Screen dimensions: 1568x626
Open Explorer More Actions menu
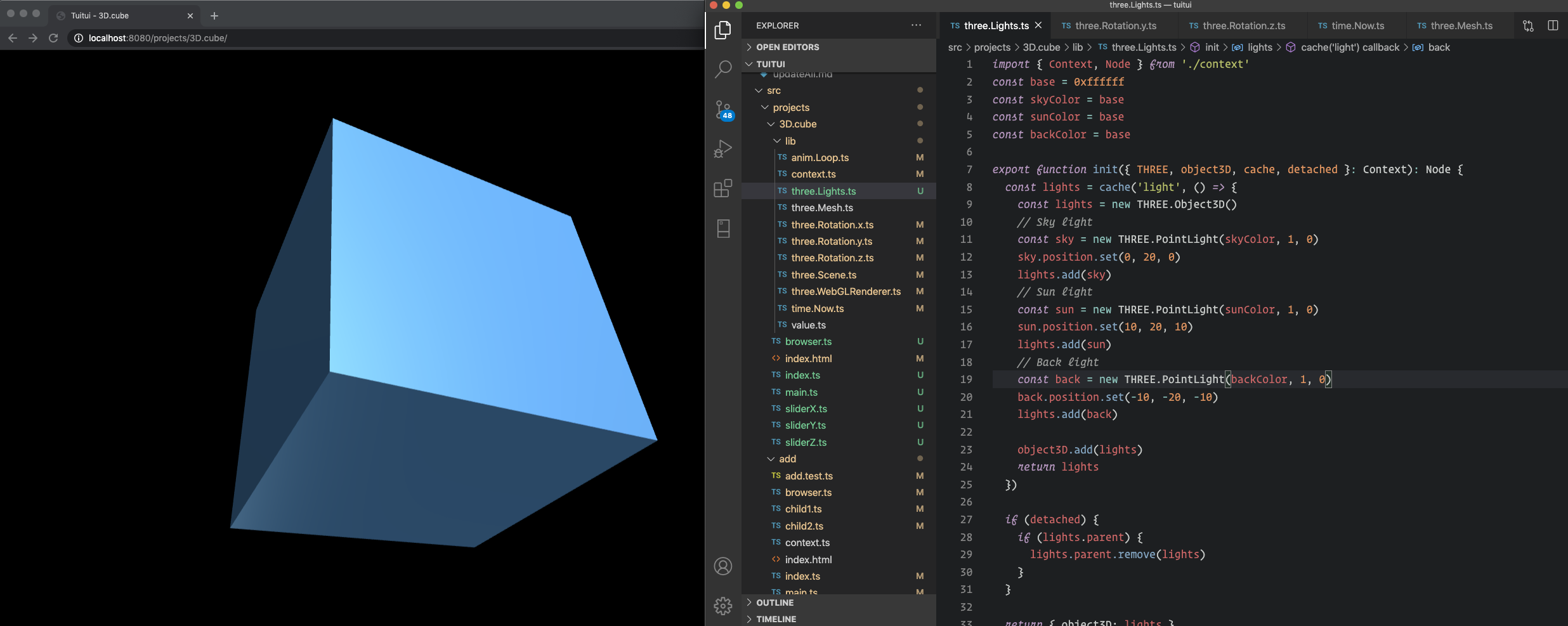(x=915, y=25)
